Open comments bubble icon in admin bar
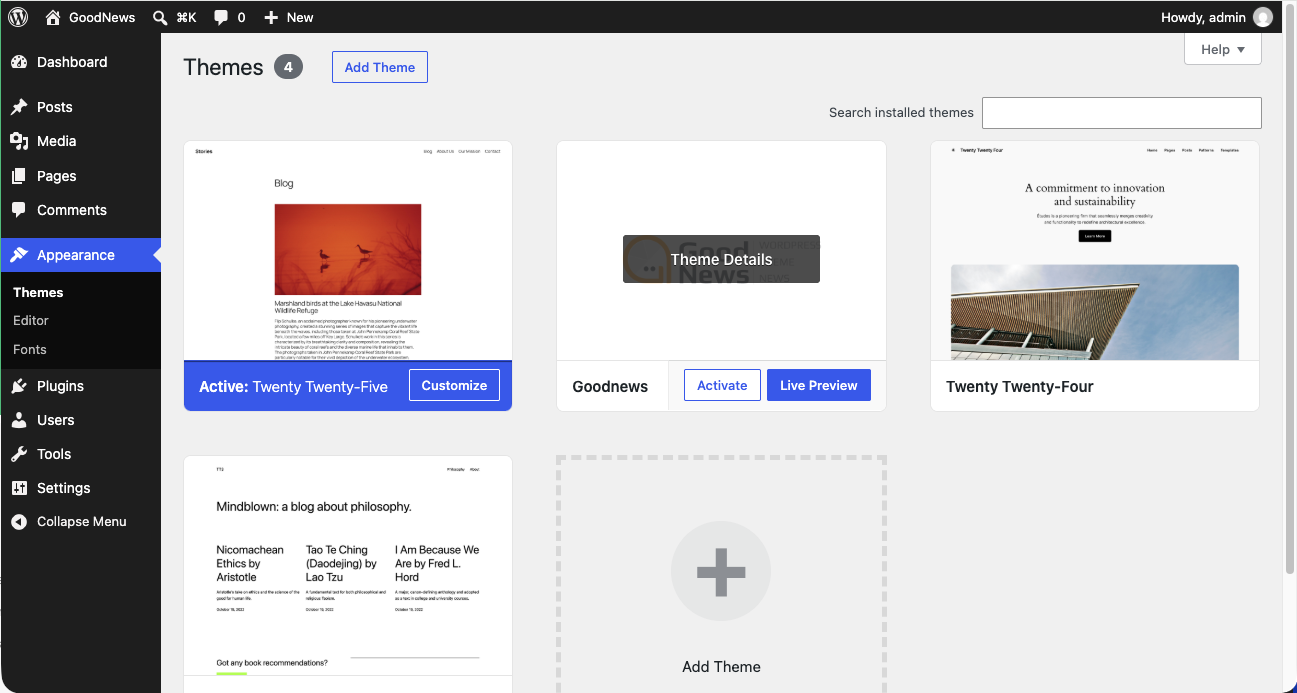The height and width of the screenshot is (693, 1297). click(221, 17)
